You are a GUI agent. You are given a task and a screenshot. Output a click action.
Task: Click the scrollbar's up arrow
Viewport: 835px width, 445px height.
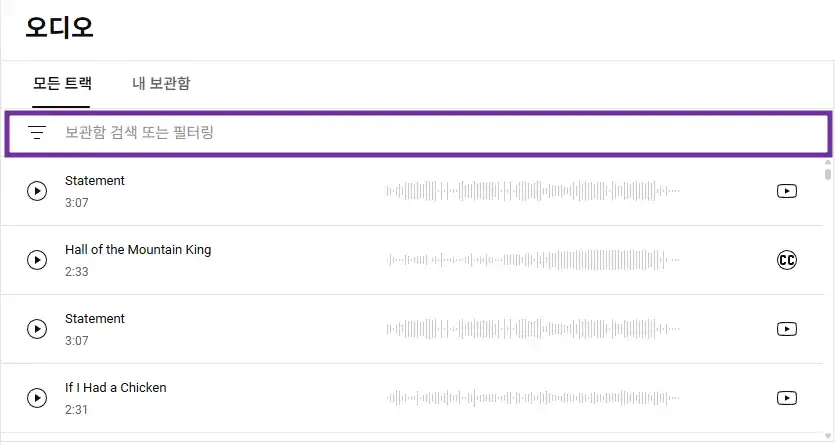click(828, 161)
